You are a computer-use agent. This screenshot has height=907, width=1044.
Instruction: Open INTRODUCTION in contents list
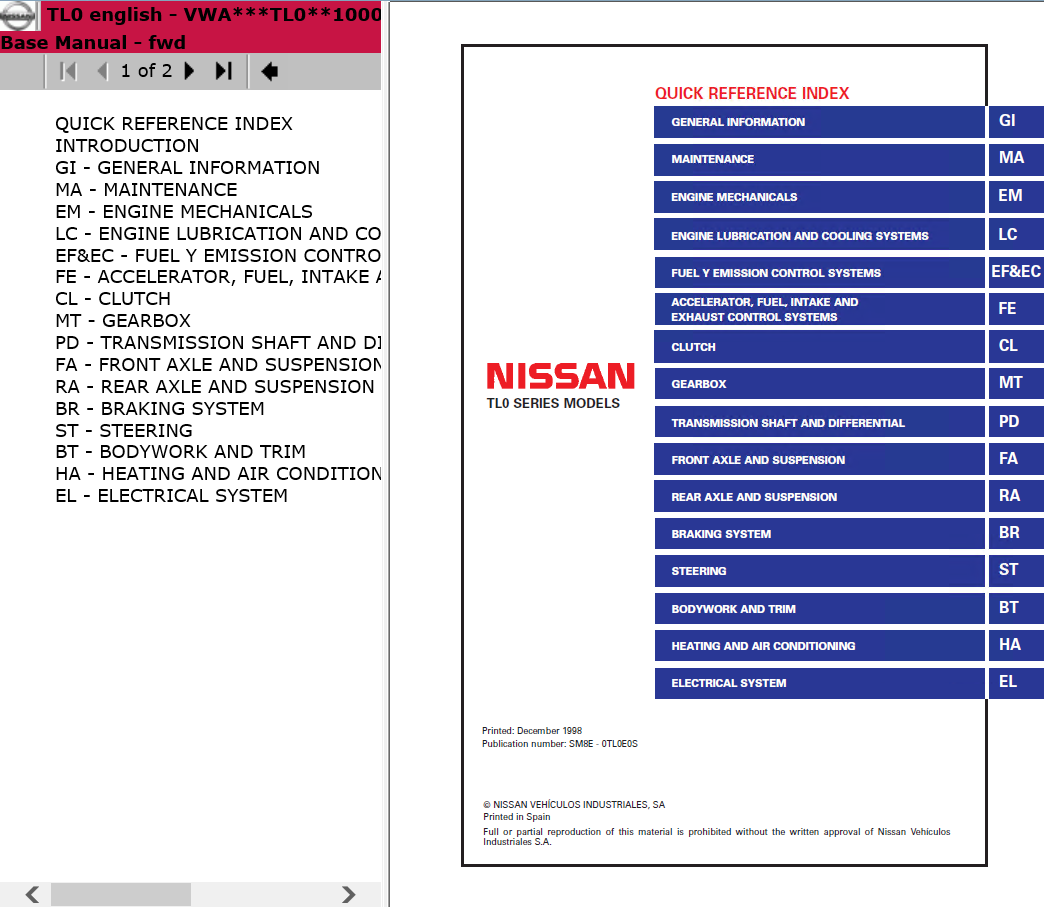click(x=127, y=146)
